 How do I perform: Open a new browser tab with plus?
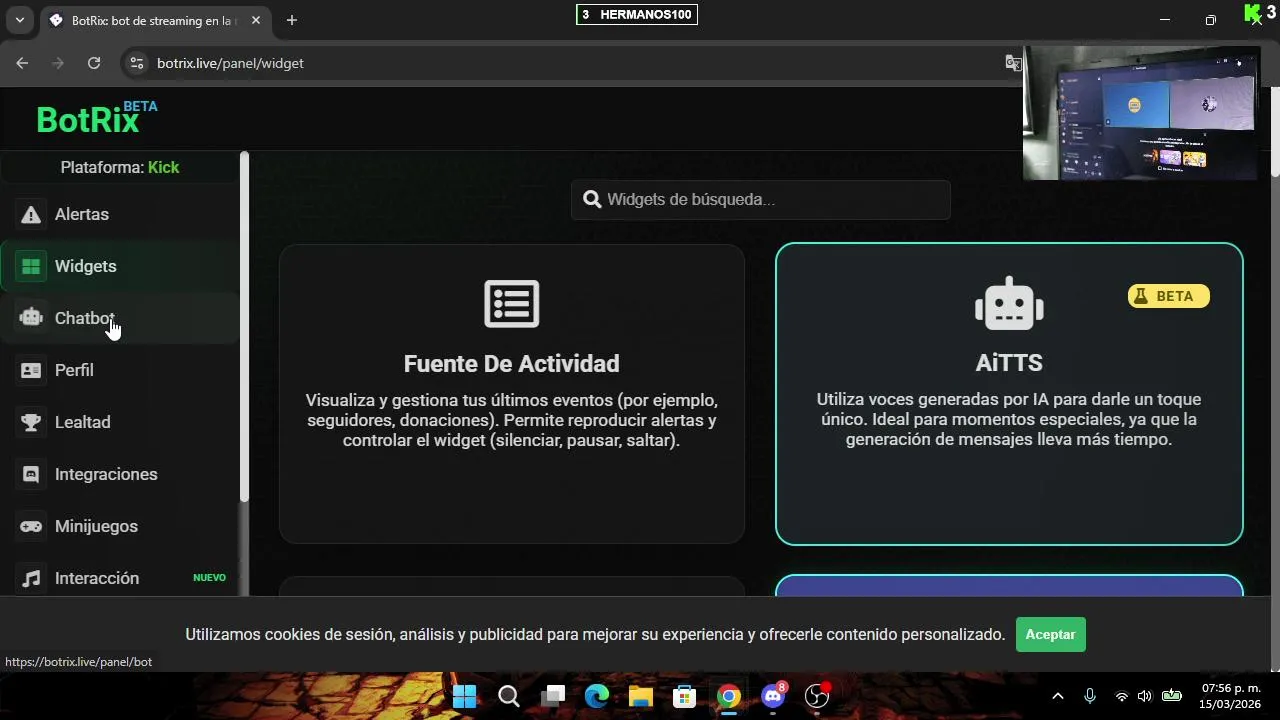coord(292,20)
